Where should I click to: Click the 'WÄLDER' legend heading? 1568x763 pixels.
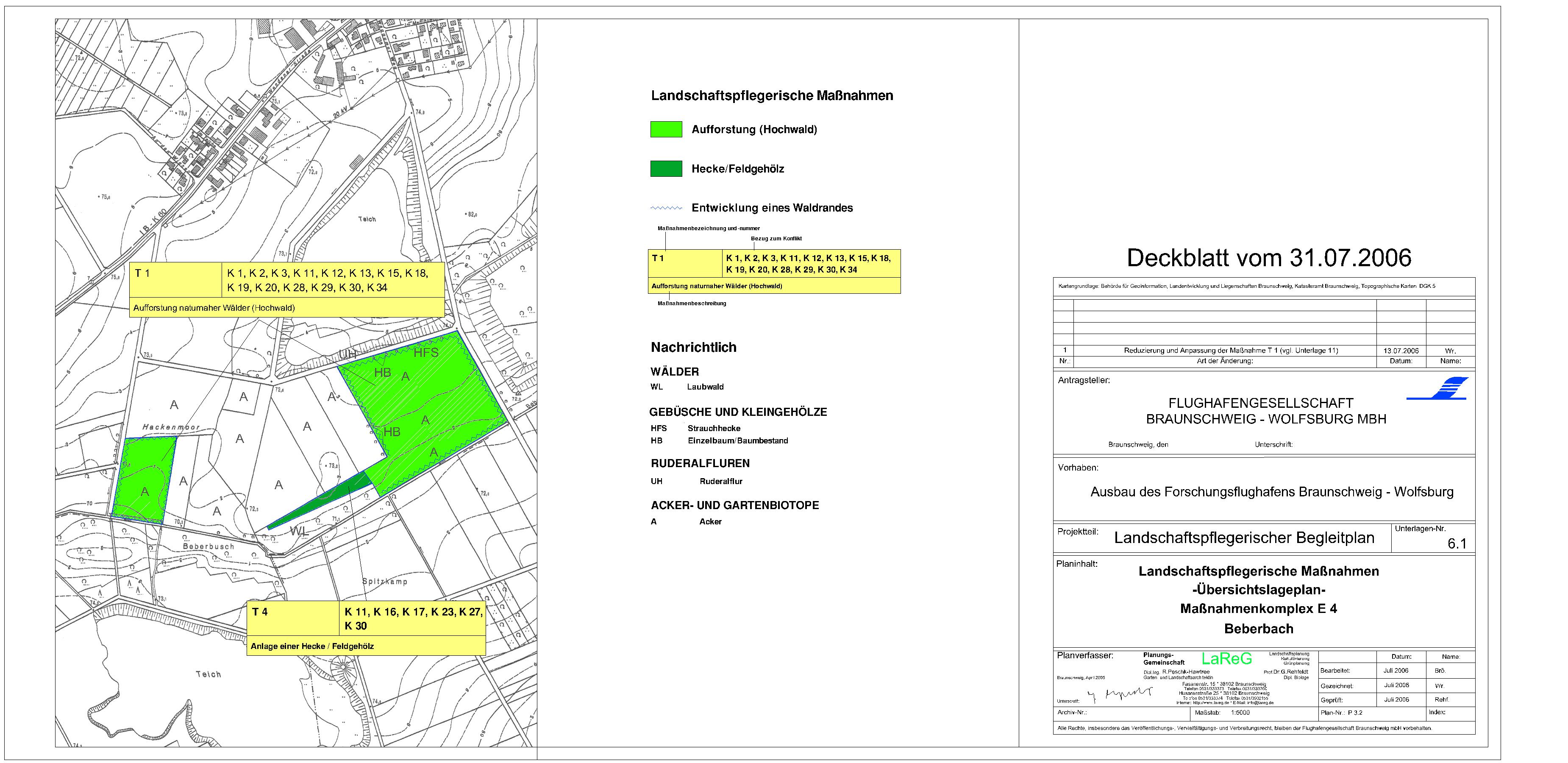click(x=674, y=371)
